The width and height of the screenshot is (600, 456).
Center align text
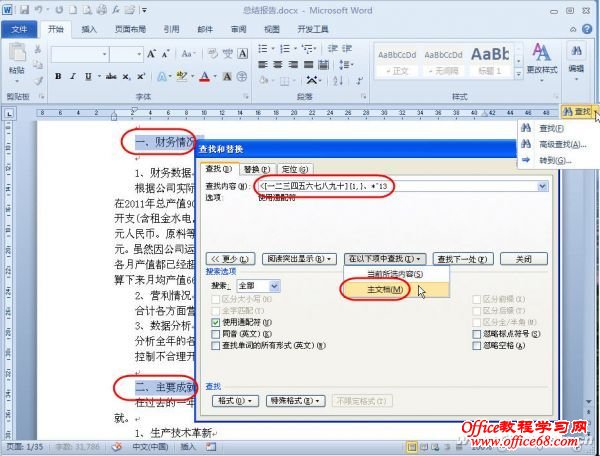(278, 65)
